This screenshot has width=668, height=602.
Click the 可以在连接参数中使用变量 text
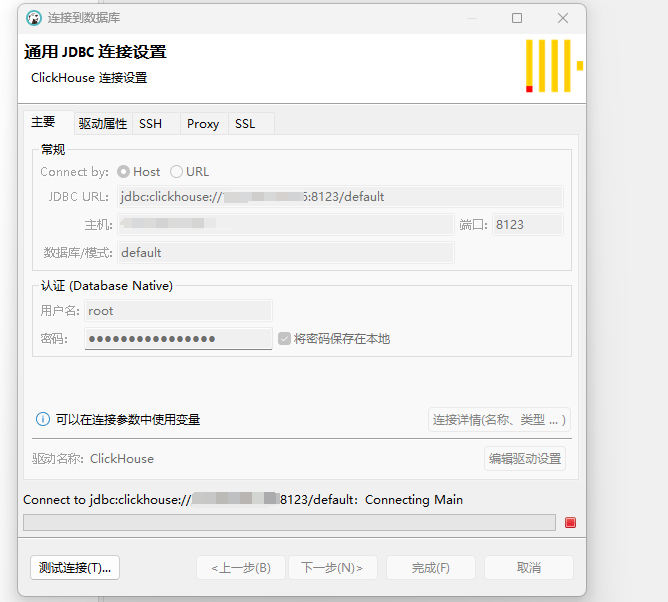pos(128,420)
